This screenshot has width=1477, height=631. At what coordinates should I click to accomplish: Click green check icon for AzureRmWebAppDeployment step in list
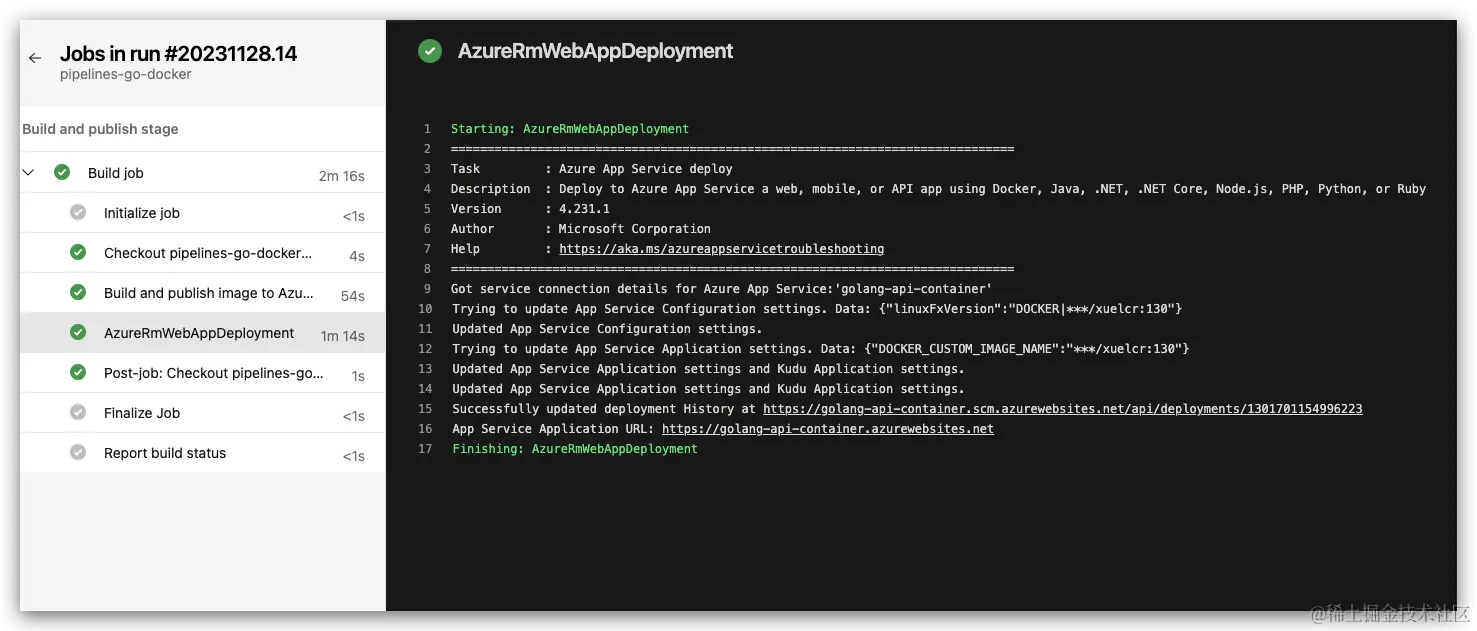(x=78, y=332)
